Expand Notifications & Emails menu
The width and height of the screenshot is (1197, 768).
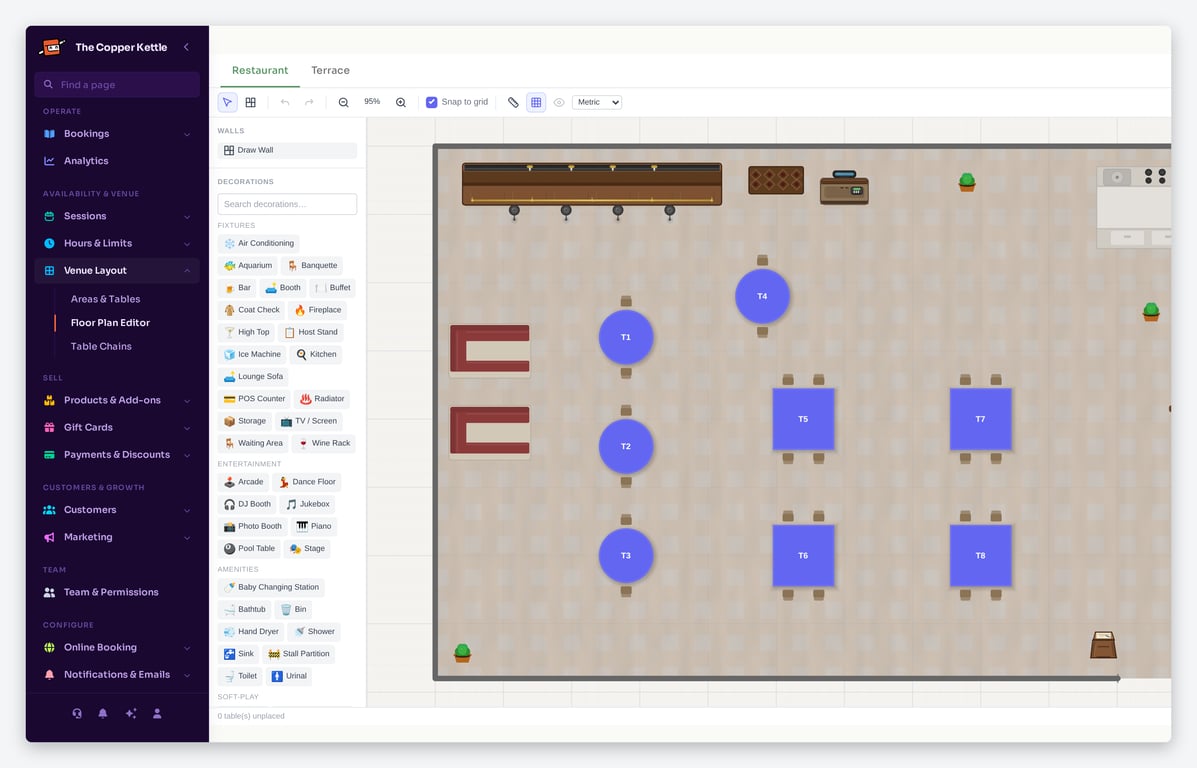tap(117, 675)
